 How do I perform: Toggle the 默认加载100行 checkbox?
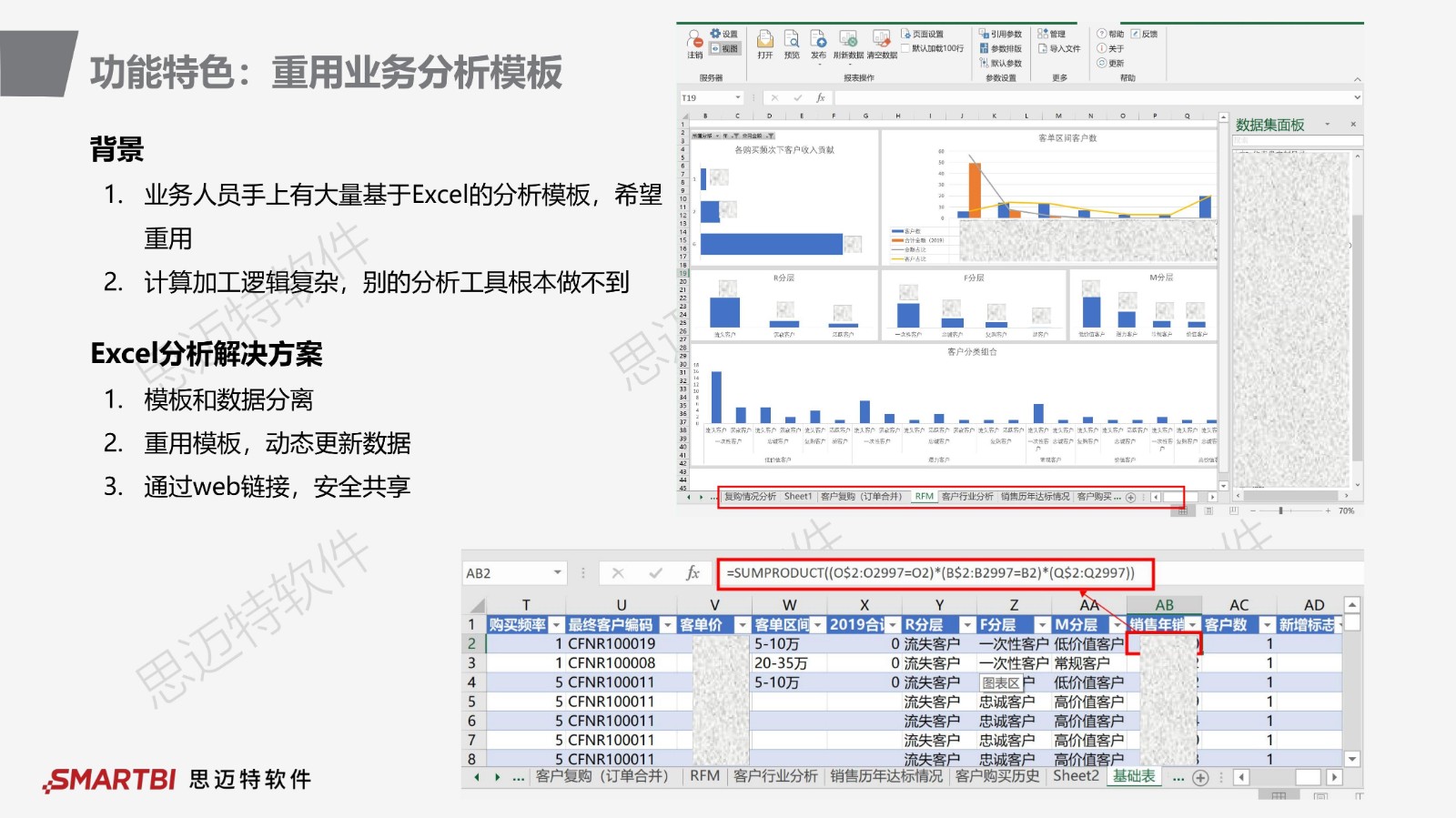906,48
